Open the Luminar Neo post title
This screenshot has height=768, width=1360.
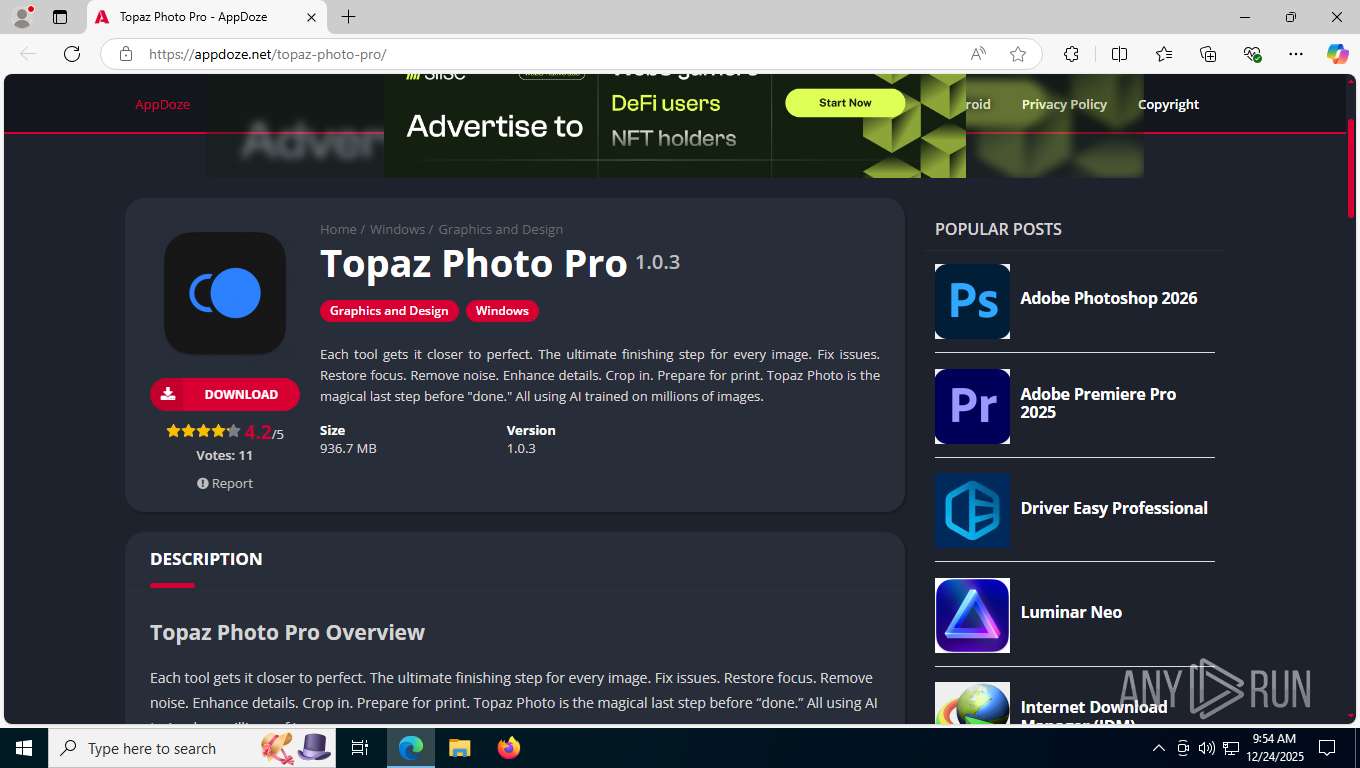coord(1071,612)
